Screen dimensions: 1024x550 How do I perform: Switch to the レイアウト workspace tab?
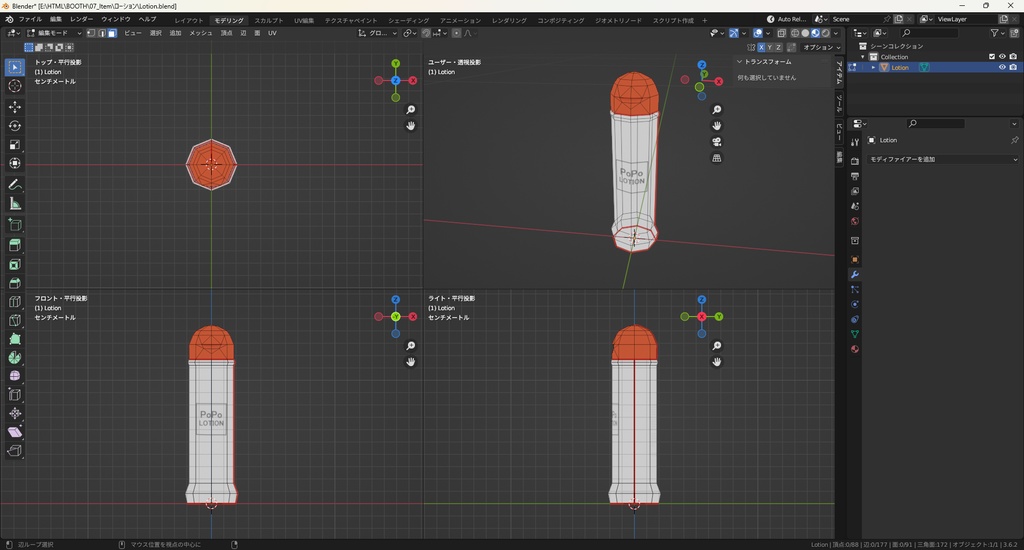click(189, 20)
